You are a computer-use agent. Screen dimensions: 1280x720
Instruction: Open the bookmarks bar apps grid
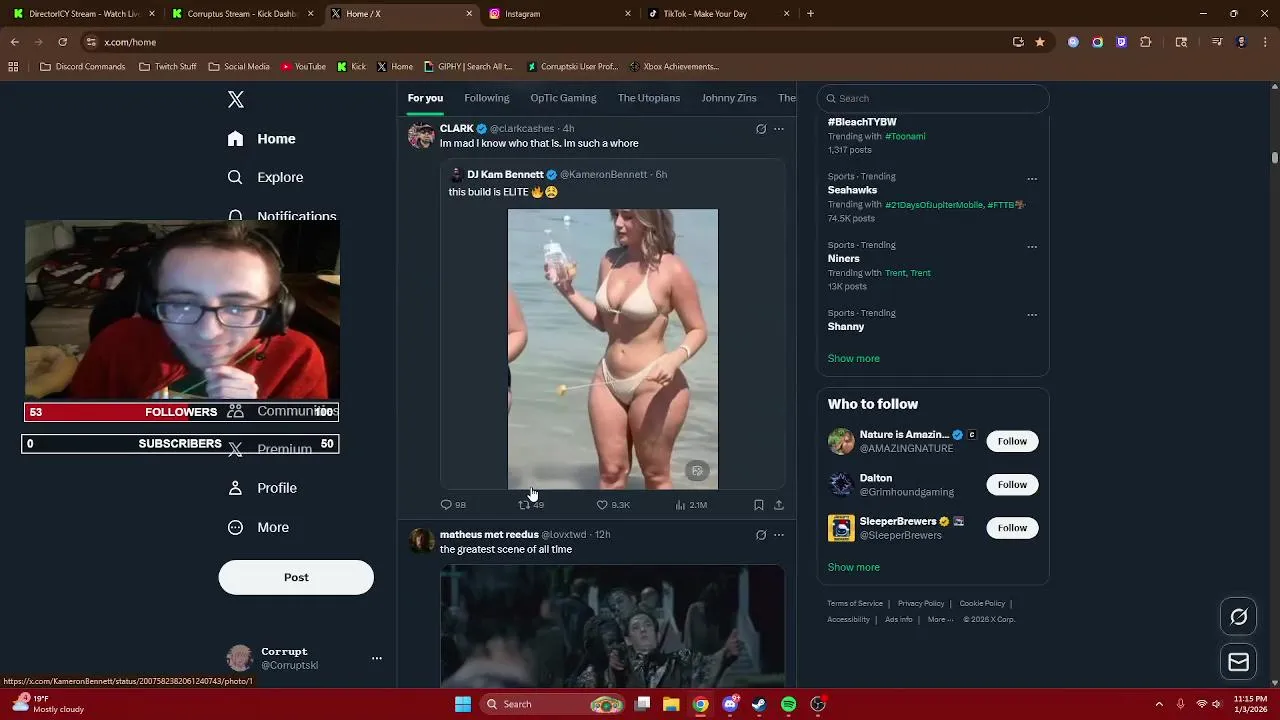[x=13, y=67]
